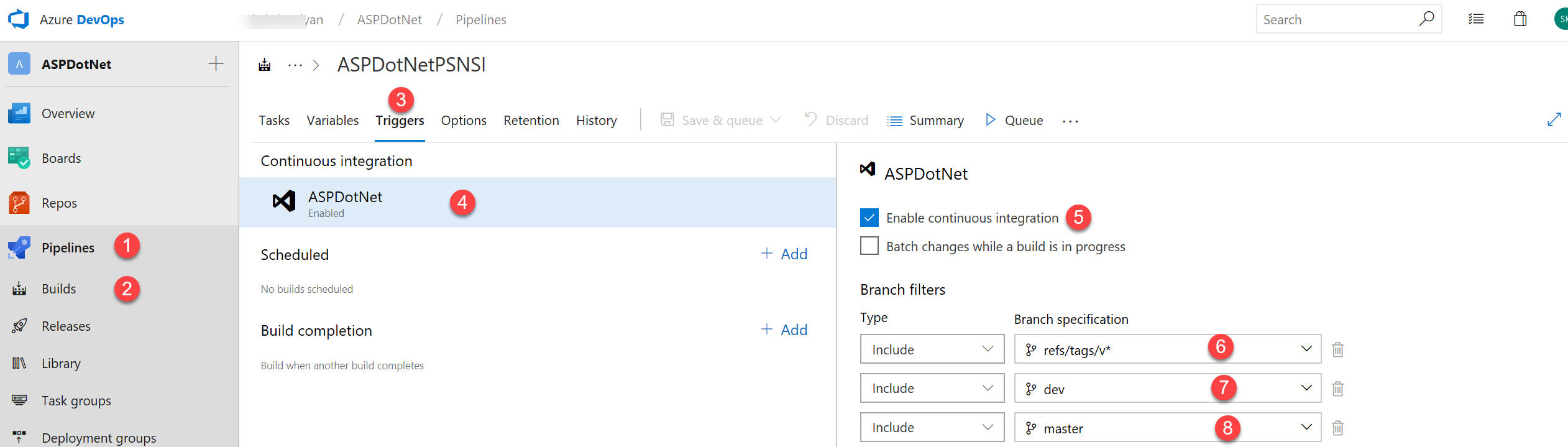Click the Discard button
This screenshot has height=447, width=1568.
(837, 120)
